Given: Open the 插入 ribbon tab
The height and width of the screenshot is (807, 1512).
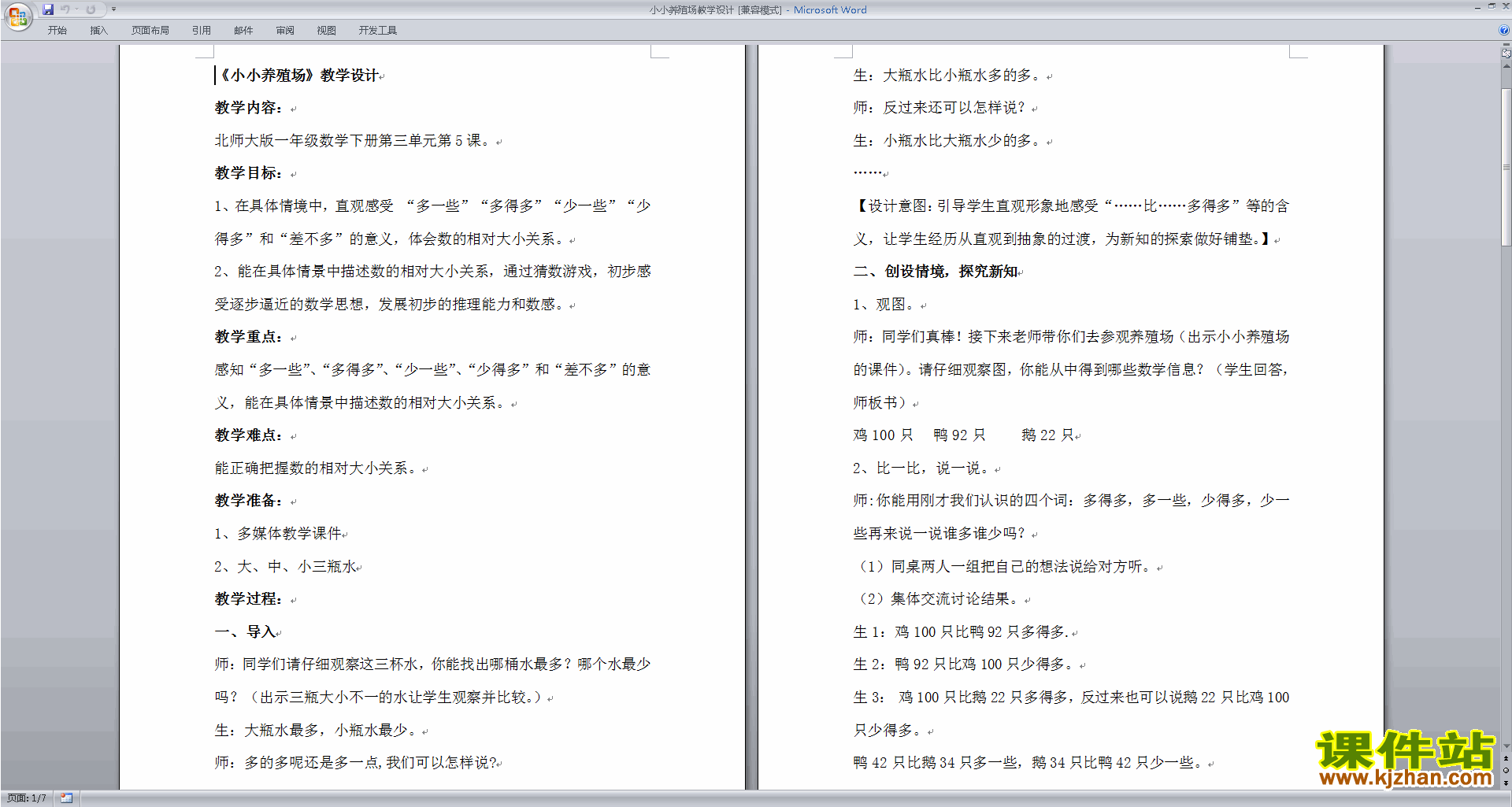Looking at the screenshot, I should click(x=98, y=30).
